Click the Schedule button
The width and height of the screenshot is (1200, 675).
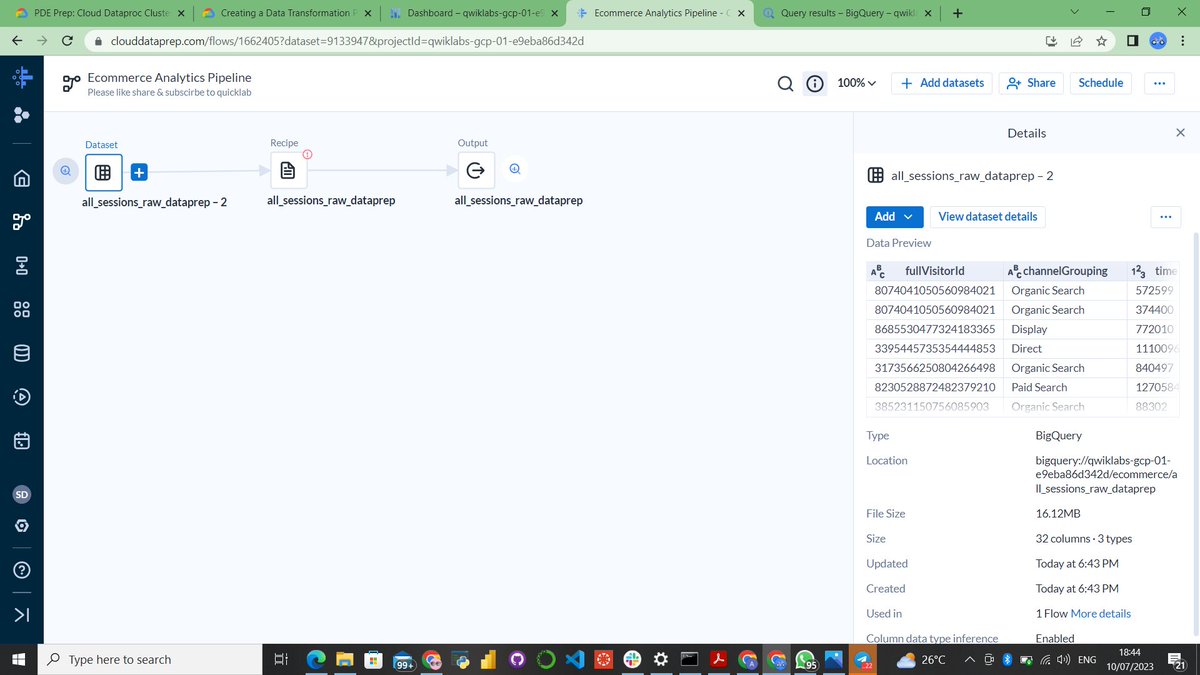pos(1101,83)
